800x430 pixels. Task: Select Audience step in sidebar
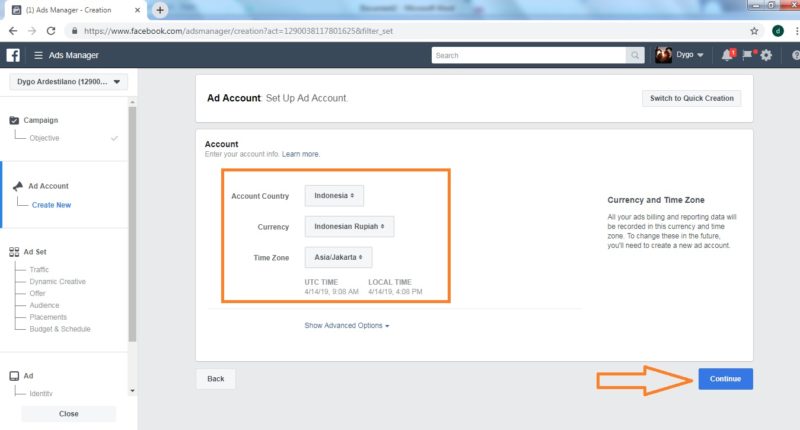click(x=44, y=305)
